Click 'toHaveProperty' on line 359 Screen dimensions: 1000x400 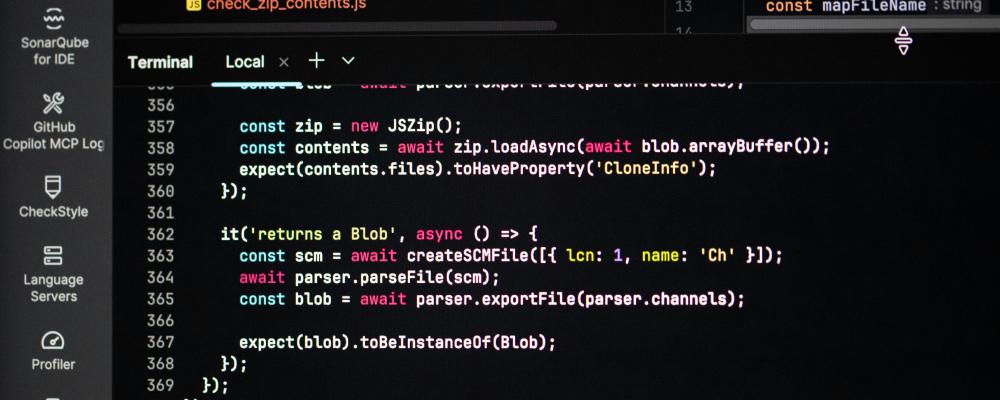518,169
